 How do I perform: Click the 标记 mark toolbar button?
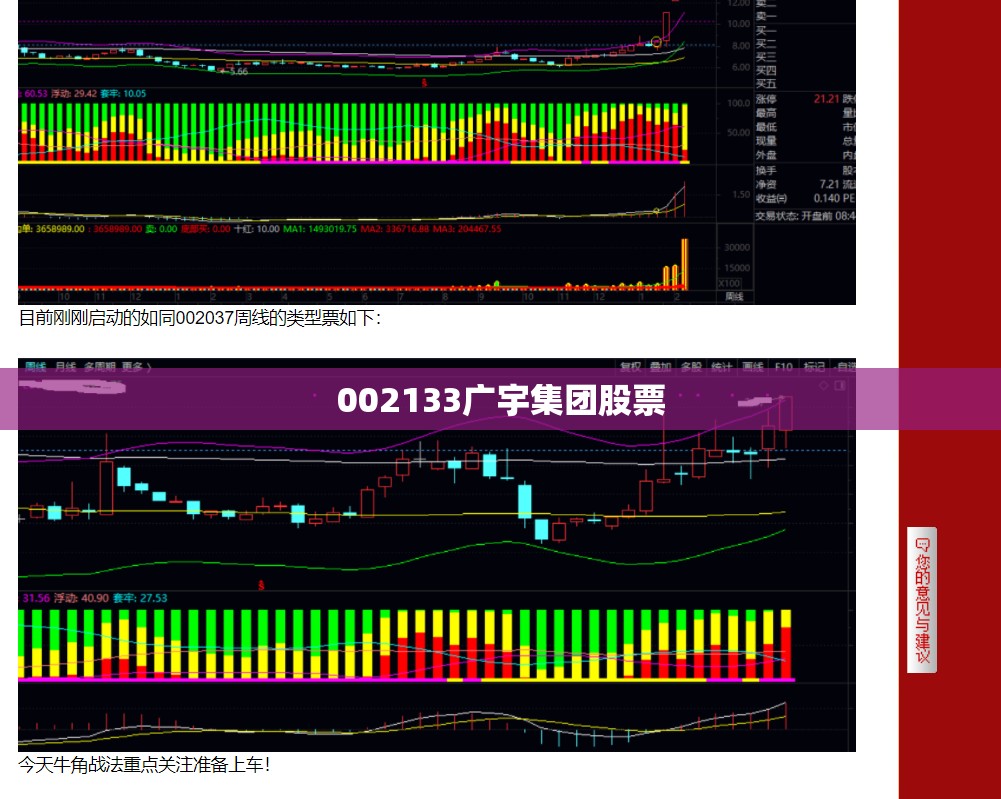(x=814, y=366)
